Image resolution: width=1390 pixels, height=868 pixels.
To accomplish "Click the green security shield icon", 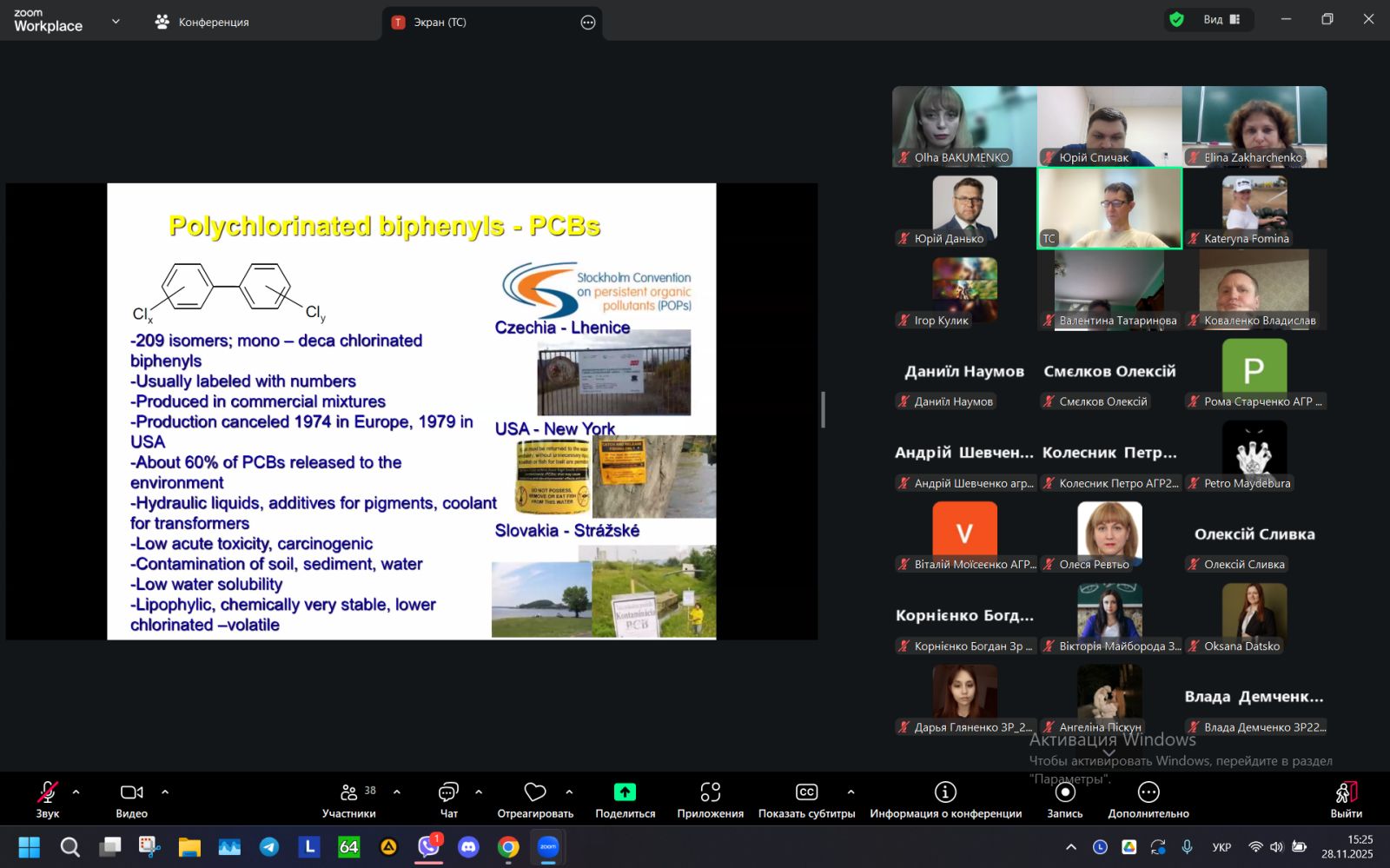I will (1177, 20).
